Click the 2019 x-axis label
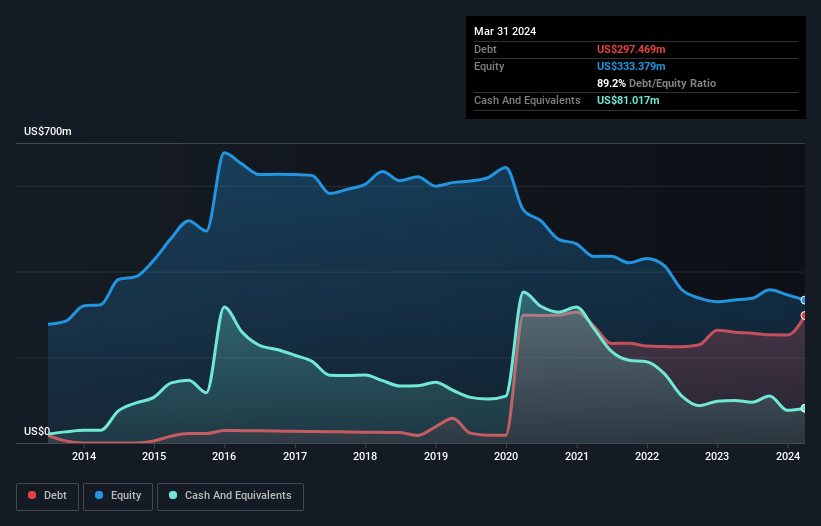Image resolution: width=821 pixels, height=526 pixels. click(436, 456)
